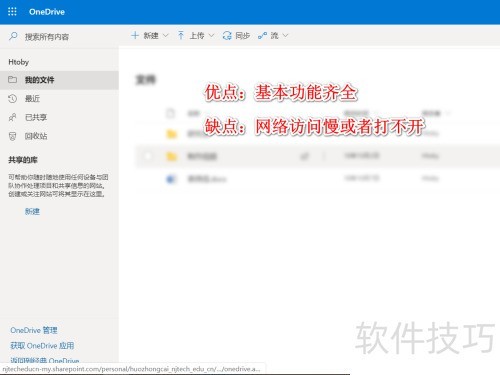This screenshot has width=500, height=375.
Task: Click the 回收站 recycle bin icon
Action: click(12, 136)
